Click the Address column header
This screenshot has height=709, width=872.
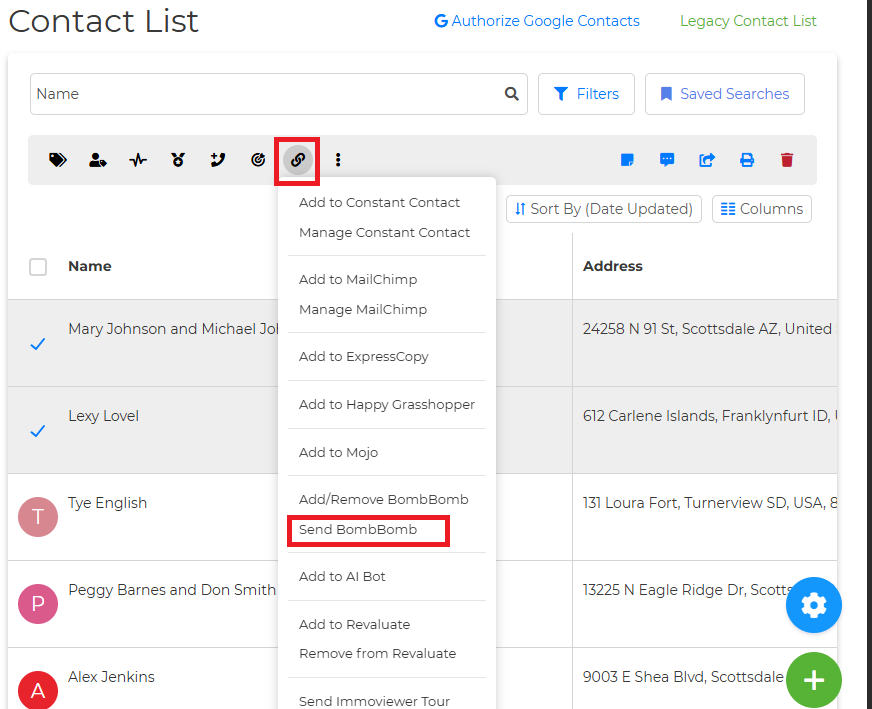pyautogui.click(x=612, y=266)
